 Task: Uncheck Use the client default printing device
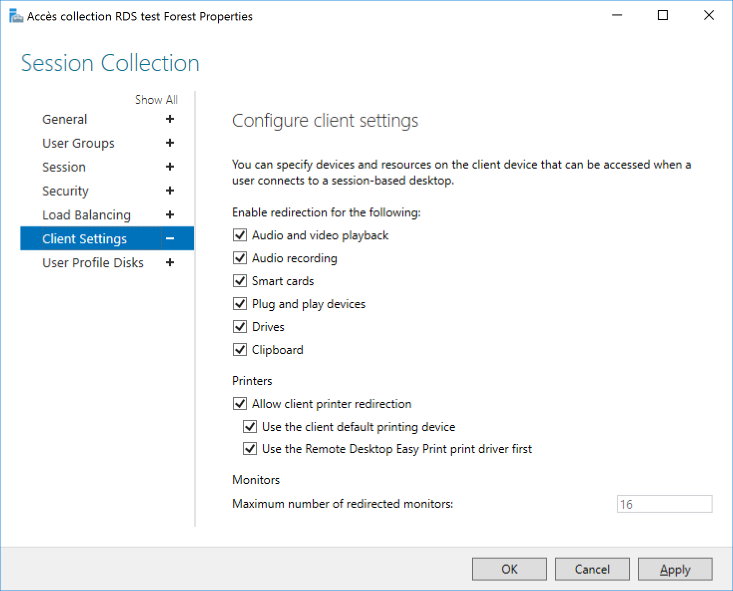tap(250, 426)
